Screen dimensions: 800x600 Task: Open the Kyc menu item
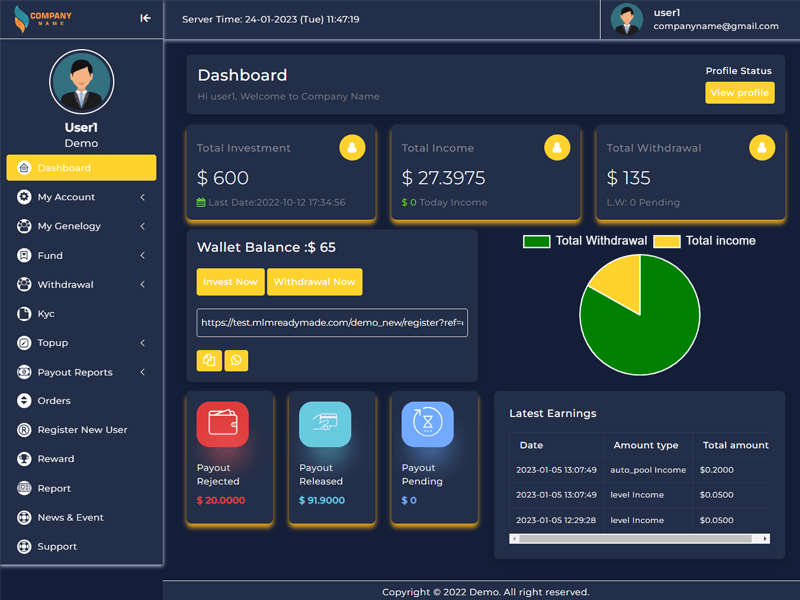[46, 314]
